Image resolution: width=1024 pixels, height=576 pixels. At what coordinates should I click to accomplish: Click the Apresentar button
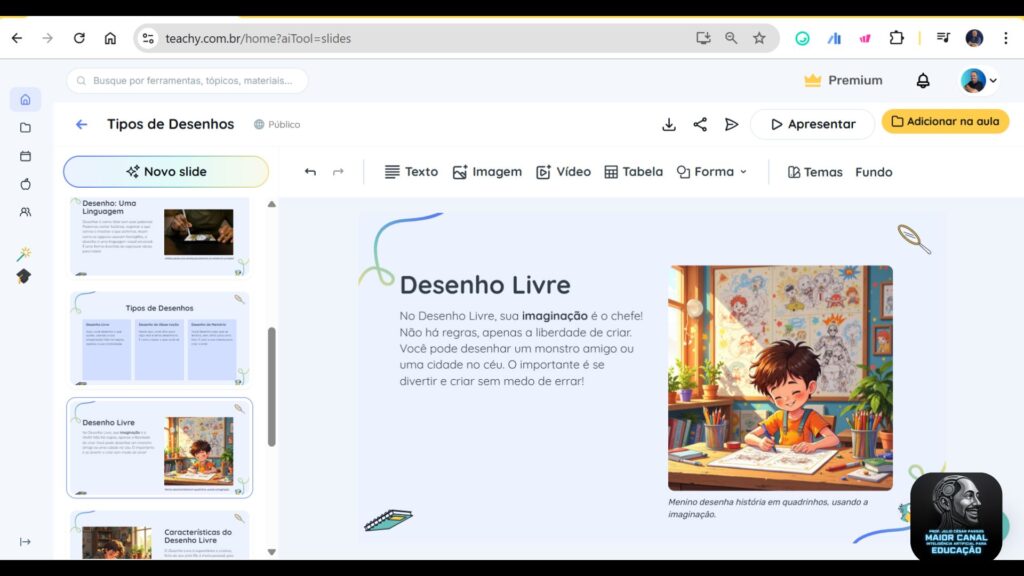(x=812, y=124)
